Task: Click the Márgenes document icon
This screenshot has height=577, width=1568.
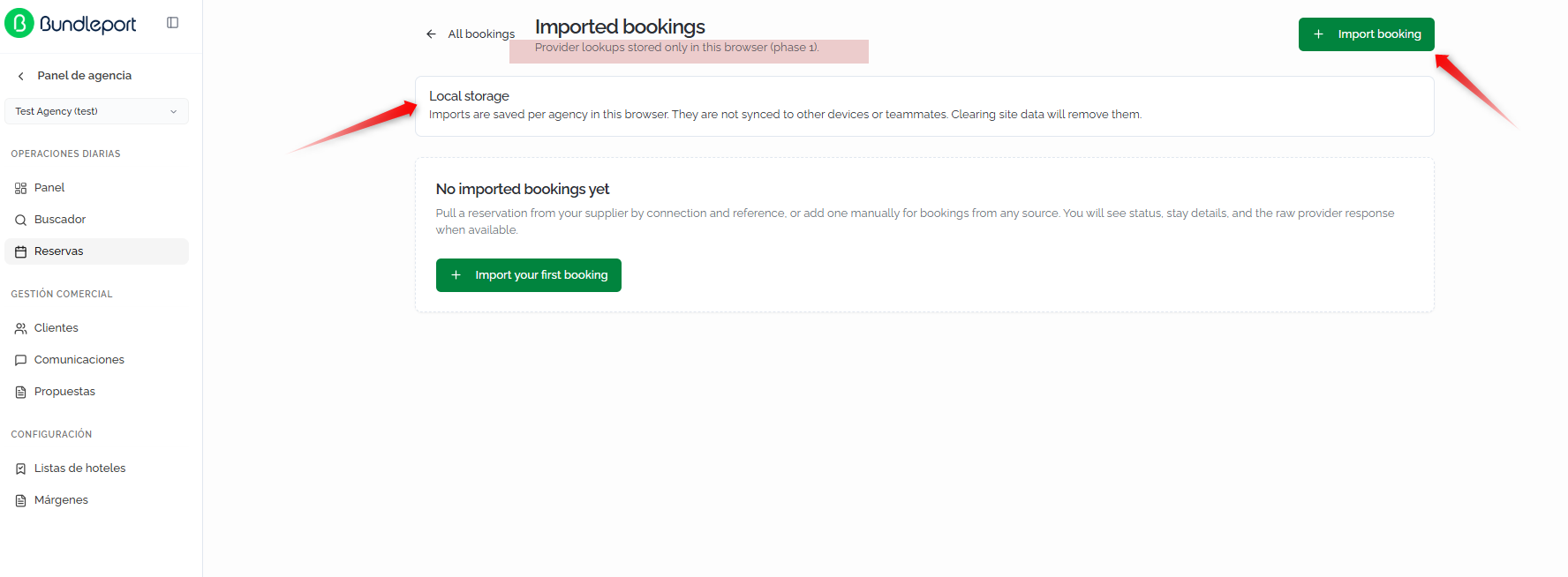Action: (21, 500)
